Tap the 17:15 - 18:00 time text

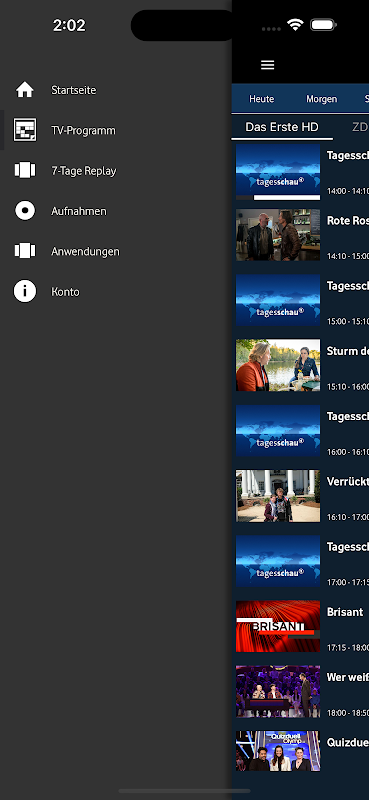(348, 647)
